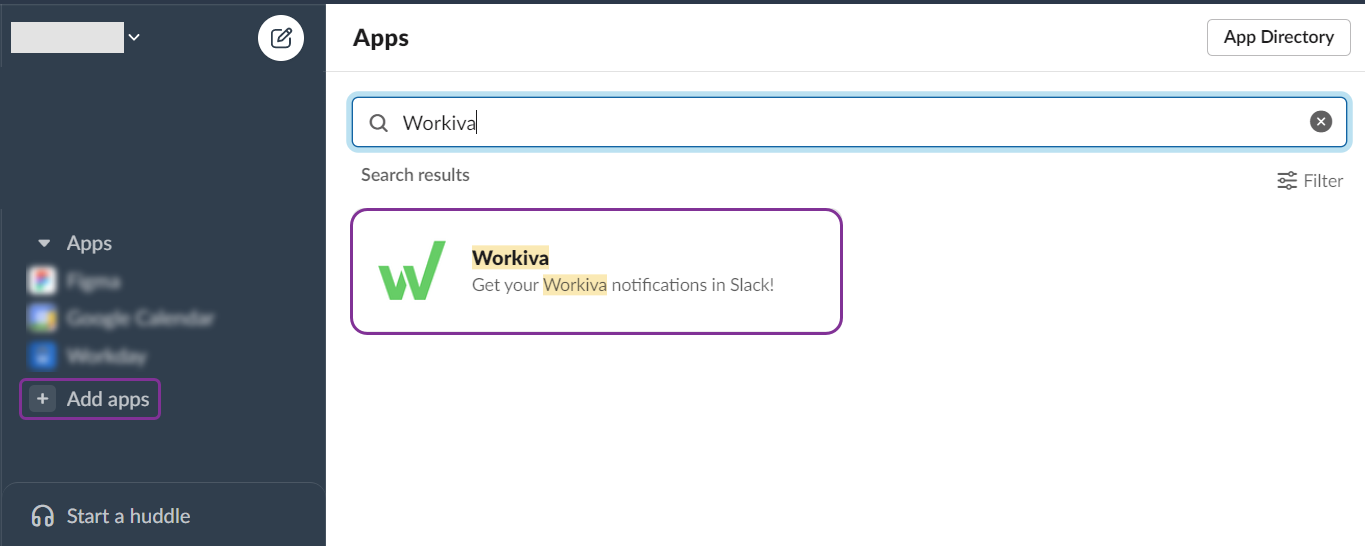Viewport: 1365px width, 546px height.
Task: Click the plus icon beside Add apps
Action: 42,399
